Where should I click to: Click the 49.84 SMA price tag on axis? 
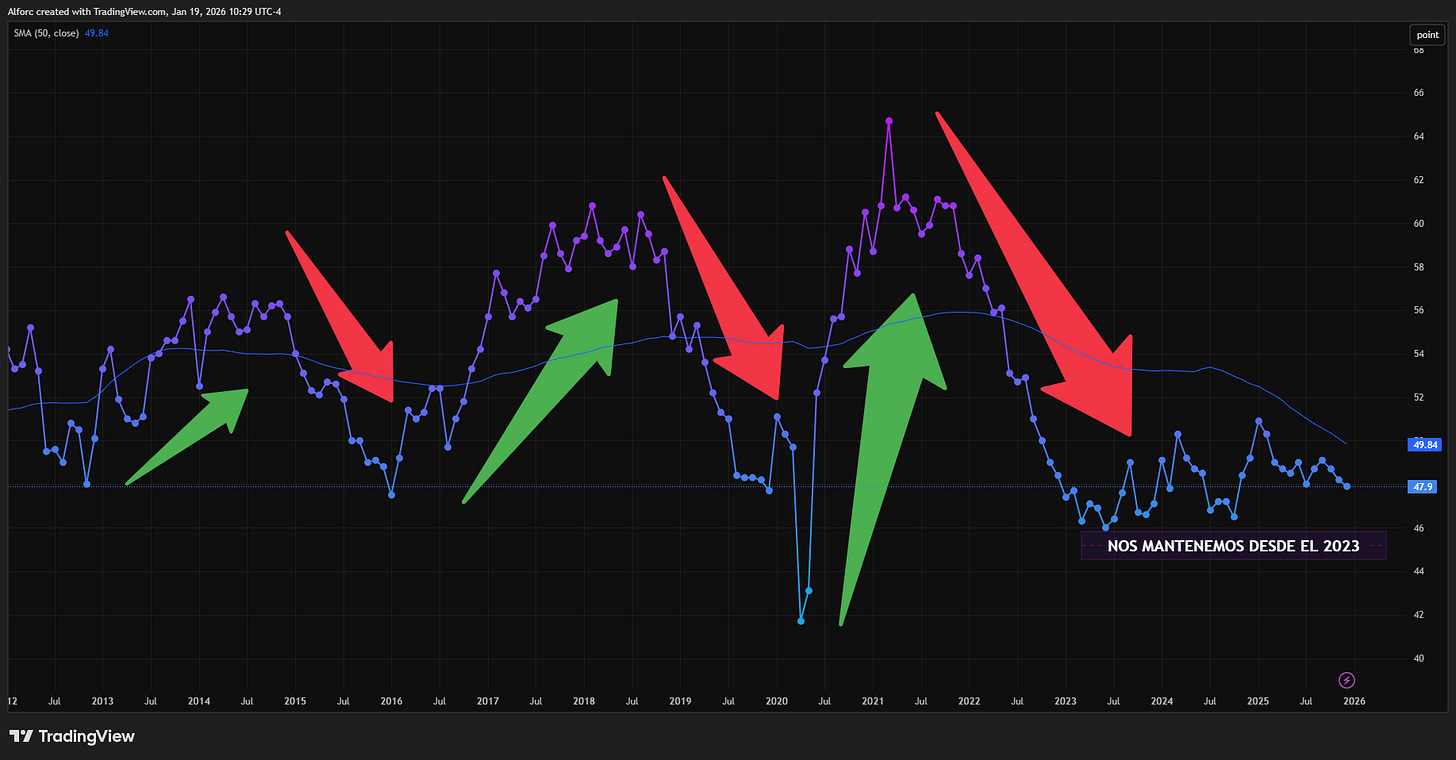(x=1423, y=444)
